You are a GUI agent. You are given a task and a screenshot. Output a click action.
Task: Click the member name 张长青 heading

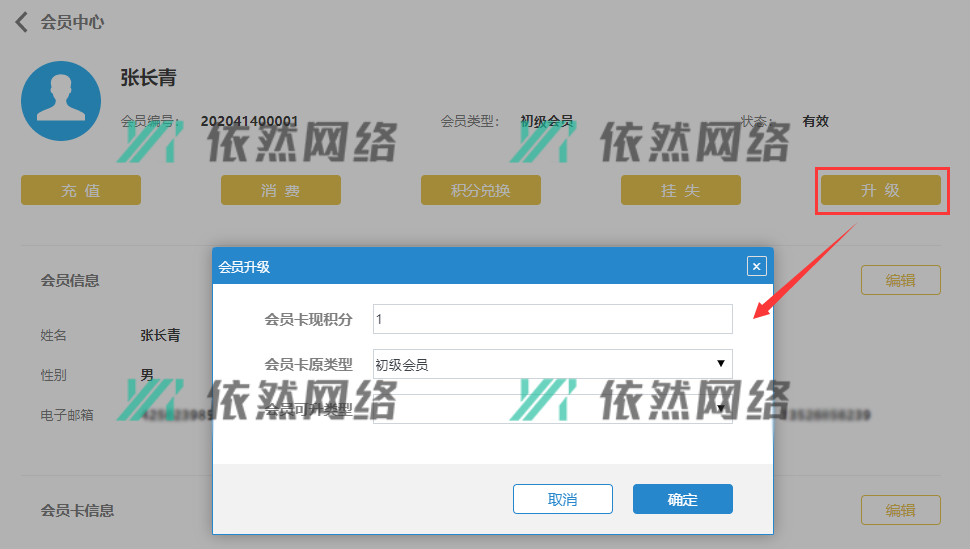click(148, 78)
